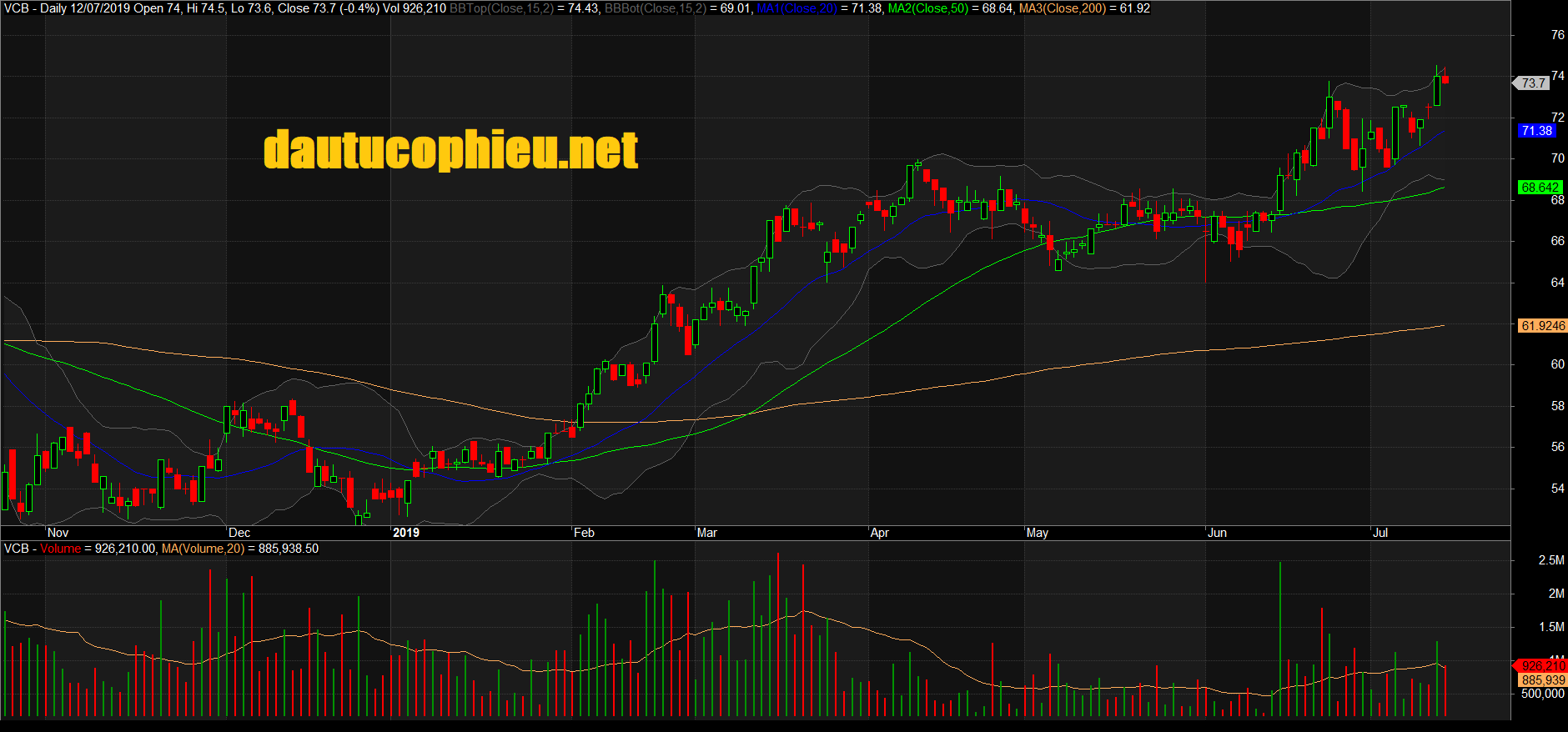
Task: Select the MA1(Close,20) legend label
Action: 797,8
